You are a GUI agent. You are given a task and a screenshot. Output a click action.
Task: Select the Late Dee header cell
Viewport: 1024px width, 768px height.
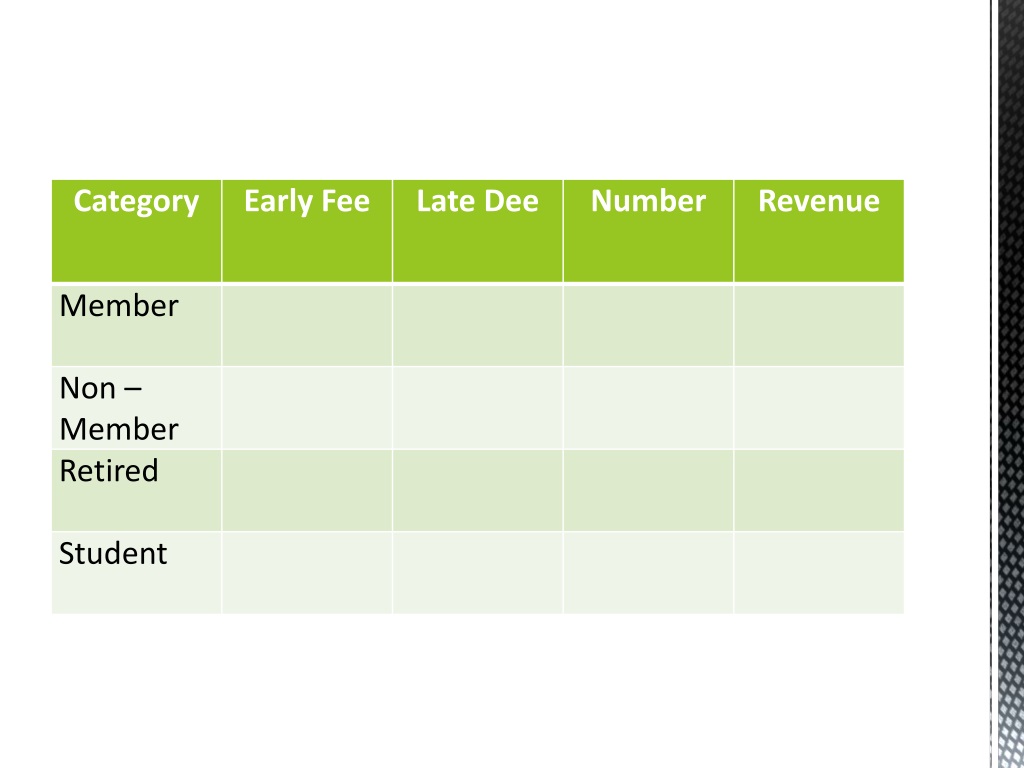(x=477, y=231)
